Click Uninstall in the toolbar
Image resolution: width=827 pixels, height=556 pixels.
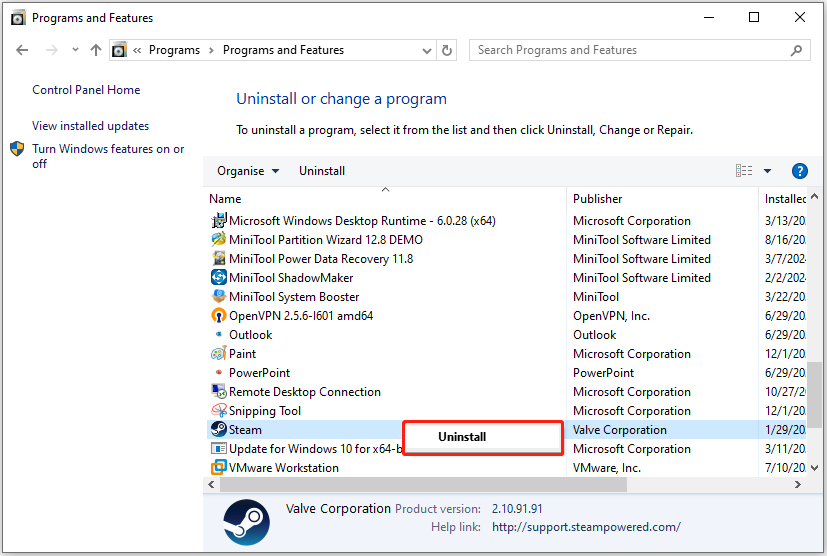[x=322, y=171]
